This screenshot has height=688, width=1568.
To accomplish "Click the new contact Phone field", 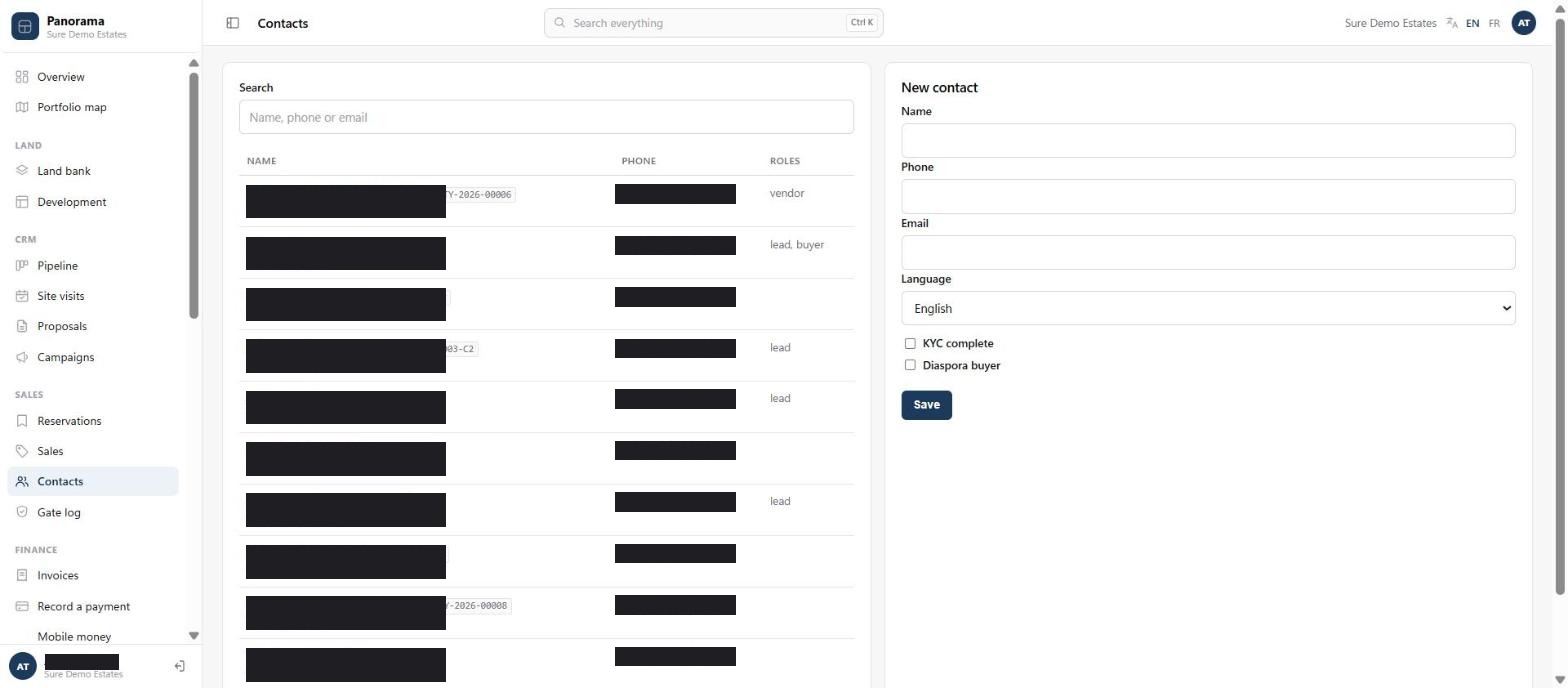I will point(1208,196).
